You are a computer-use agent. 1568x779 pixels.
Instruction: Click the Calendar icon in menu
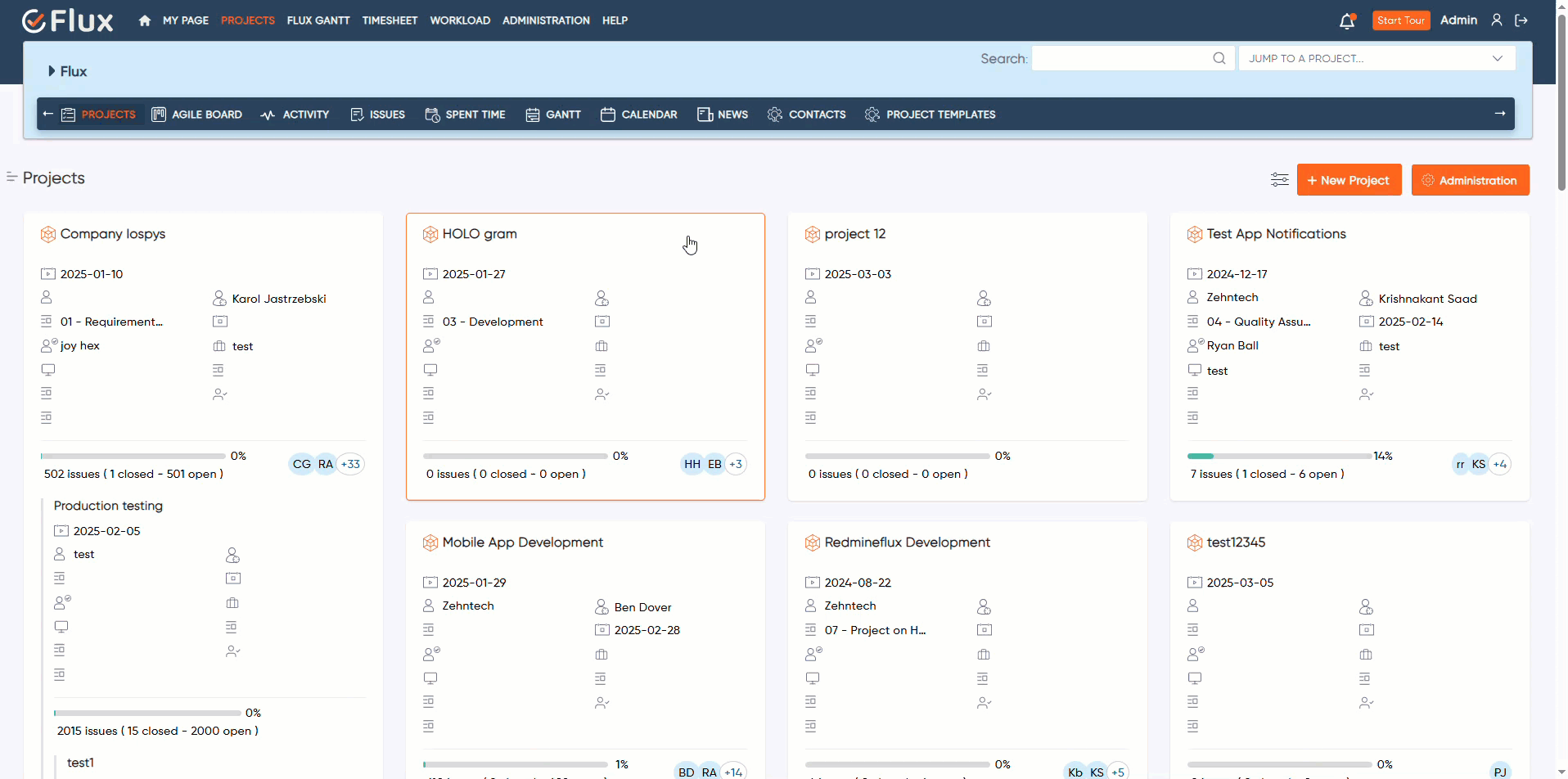[608, 115]
